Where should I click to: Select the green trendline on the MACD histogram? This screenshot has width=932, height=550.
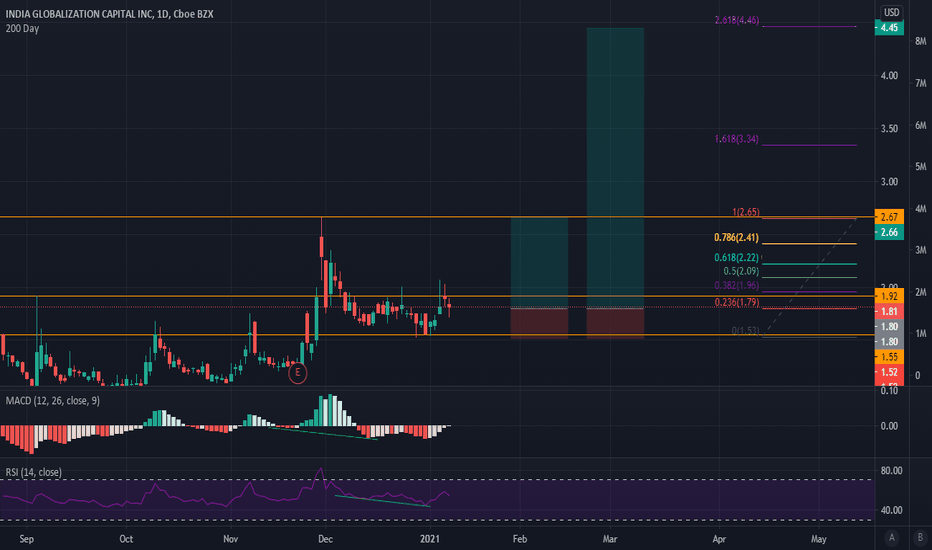click(323, 433)
